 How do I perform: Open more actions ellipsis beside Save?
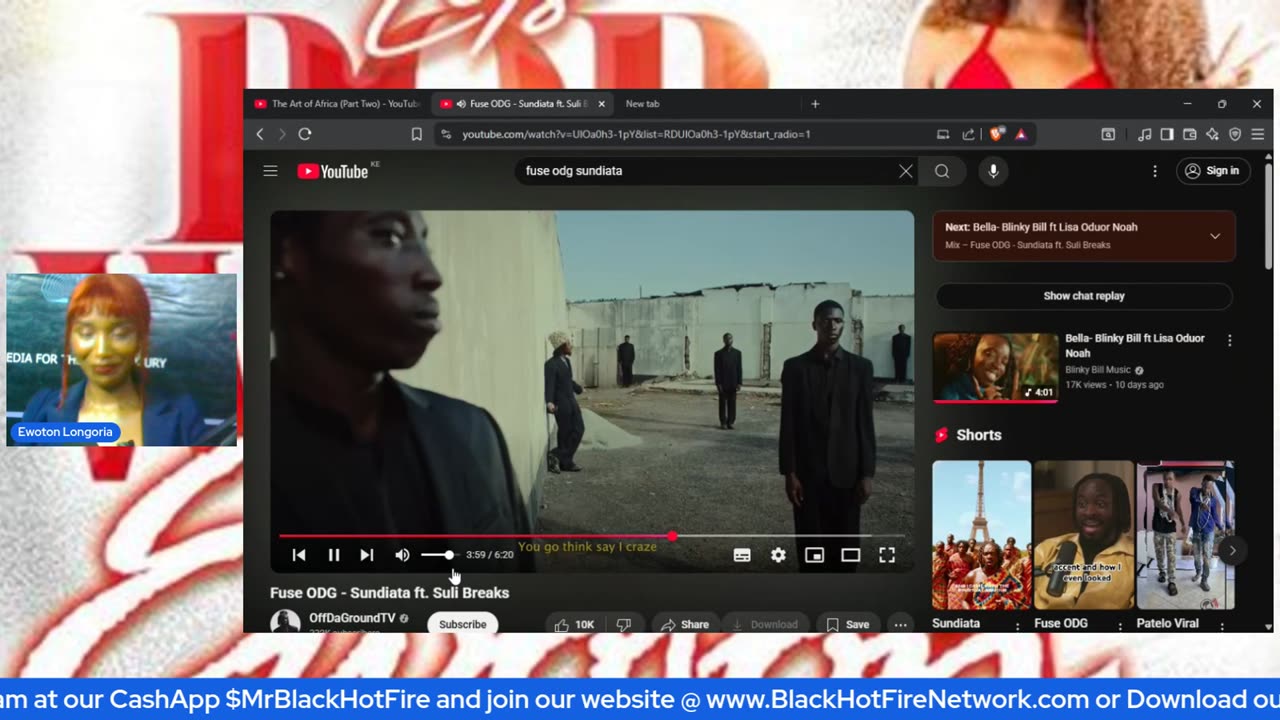pos(900,624)
